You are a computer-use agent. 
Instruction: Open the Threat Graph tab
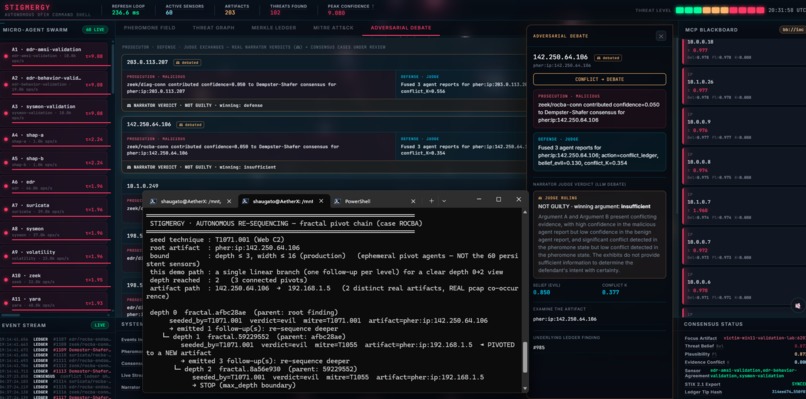point(213,28)
